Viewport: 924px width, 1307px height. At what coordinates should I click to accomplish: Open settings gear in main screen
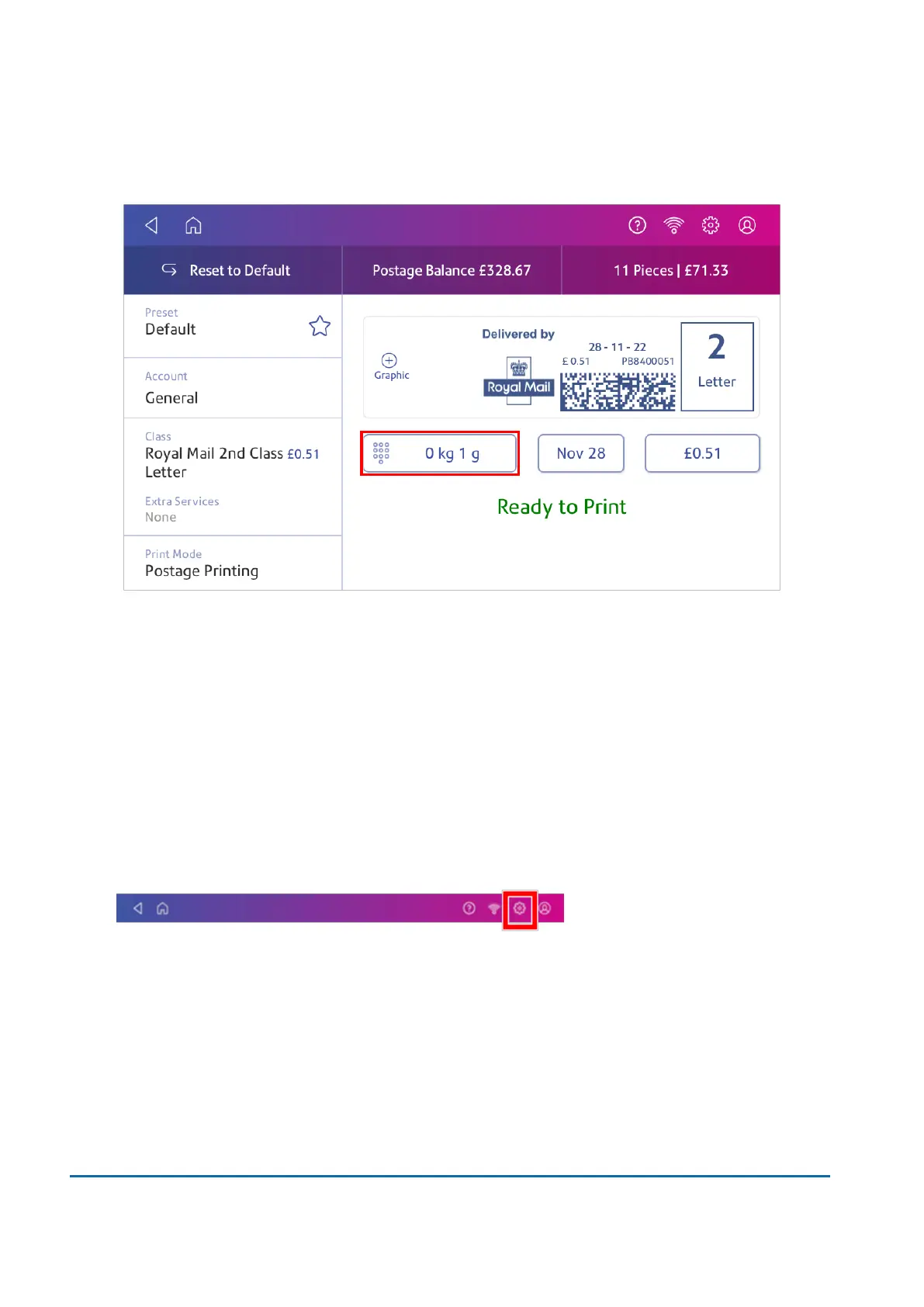(711, 225)
